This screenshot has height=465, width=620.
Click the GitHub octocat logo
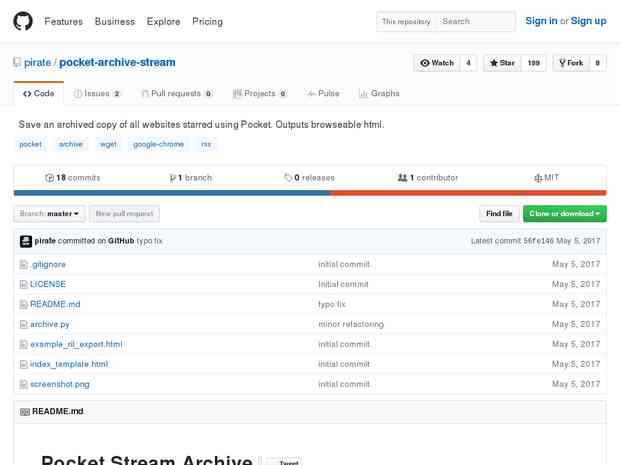pyautogui.click(x=23, y=21)
